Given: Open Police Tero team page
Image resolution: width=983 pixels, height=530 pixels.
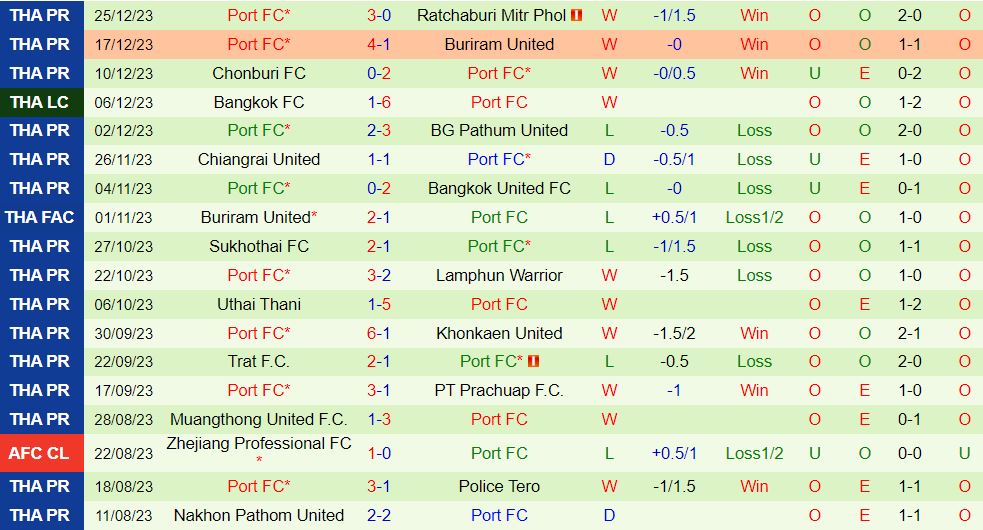Looking at the screenshot, I should (x=499, y=486).
